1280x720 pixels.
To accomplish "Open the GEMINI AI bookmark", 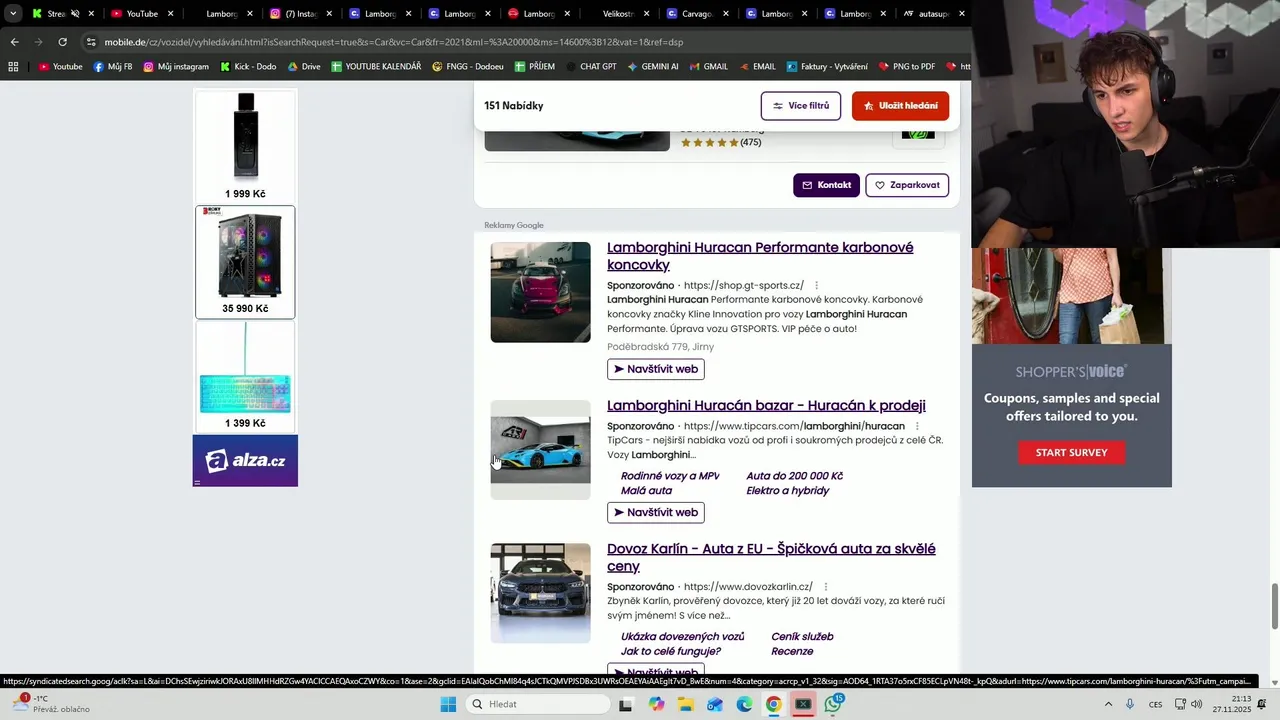I will pos(653,67).
